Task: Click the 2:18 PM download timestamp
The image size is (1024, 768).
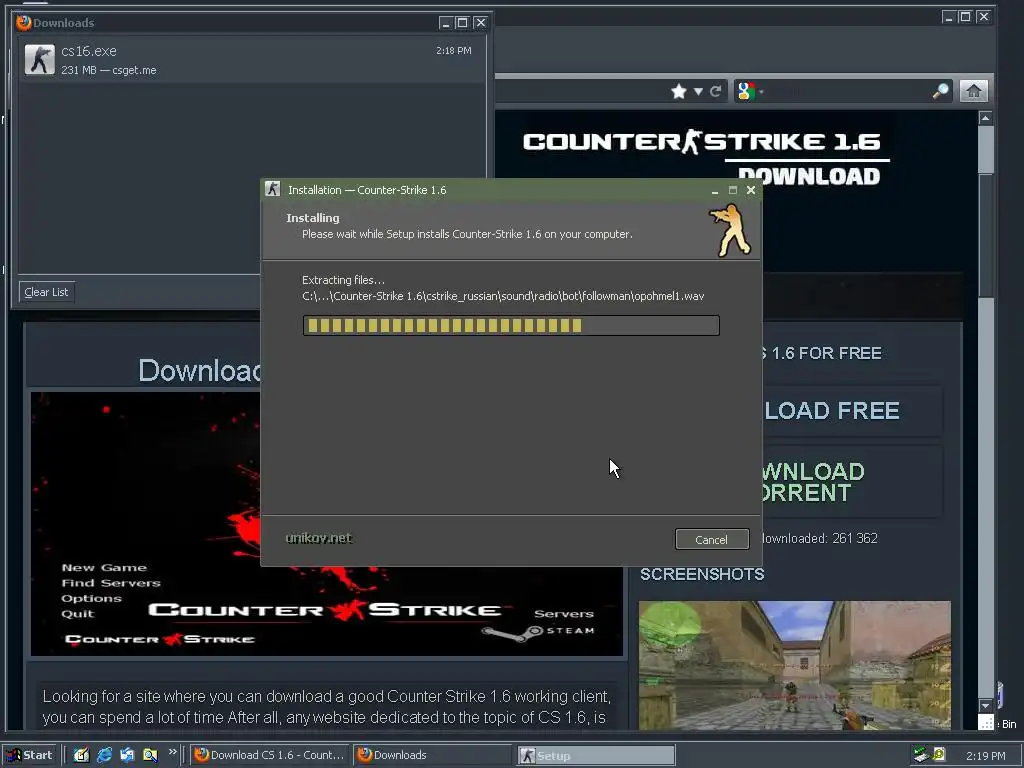Action: click(454, 50)
